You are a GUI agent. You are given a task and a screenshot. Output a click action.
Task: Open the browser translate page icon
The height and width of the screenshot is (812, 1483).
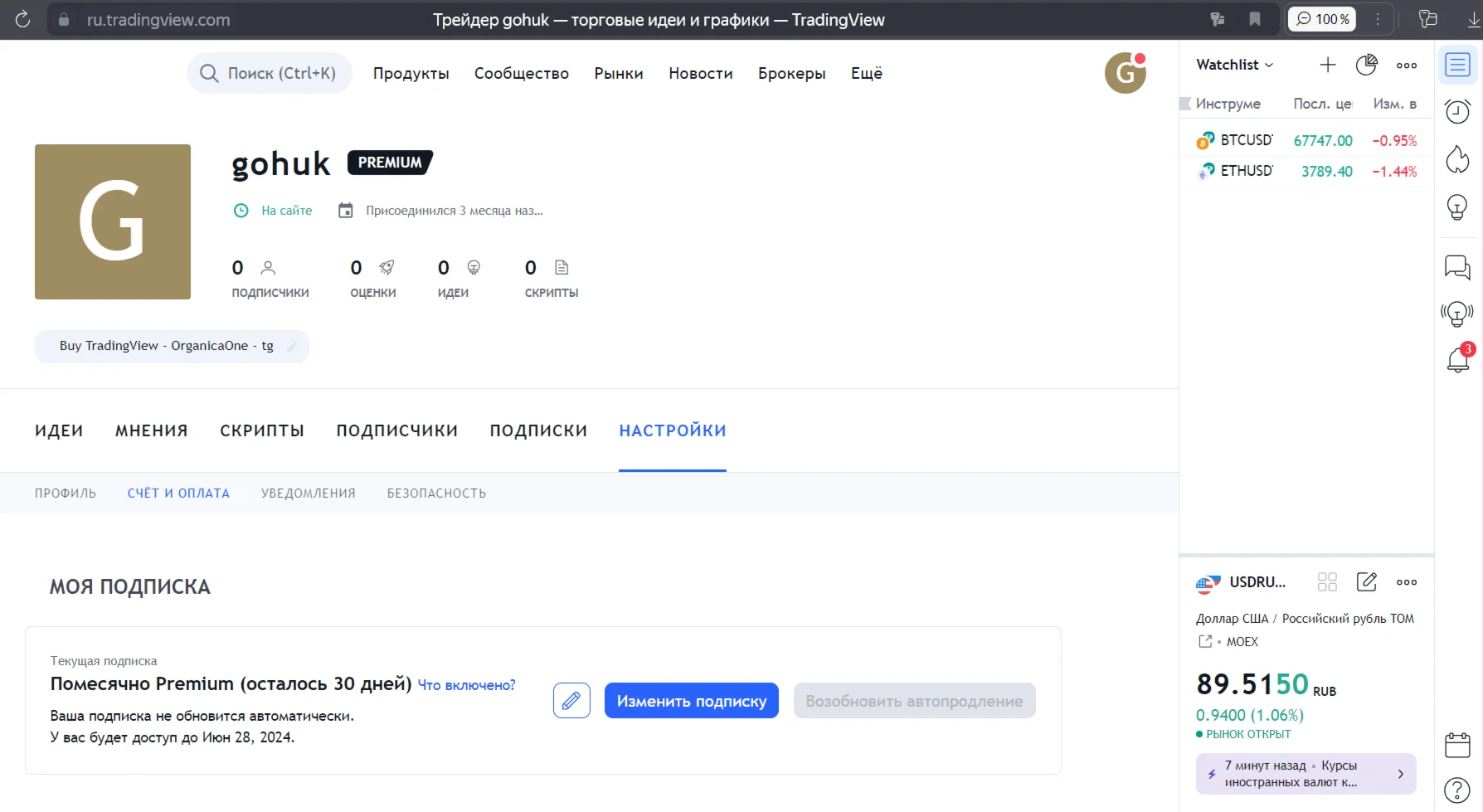click(1218, 19)
